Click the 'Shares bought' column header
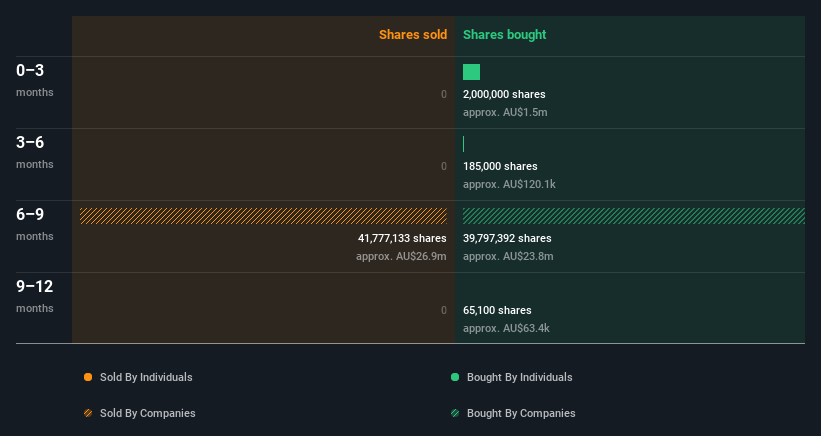Viewport: 821px width, 436px height. point(504,35)
